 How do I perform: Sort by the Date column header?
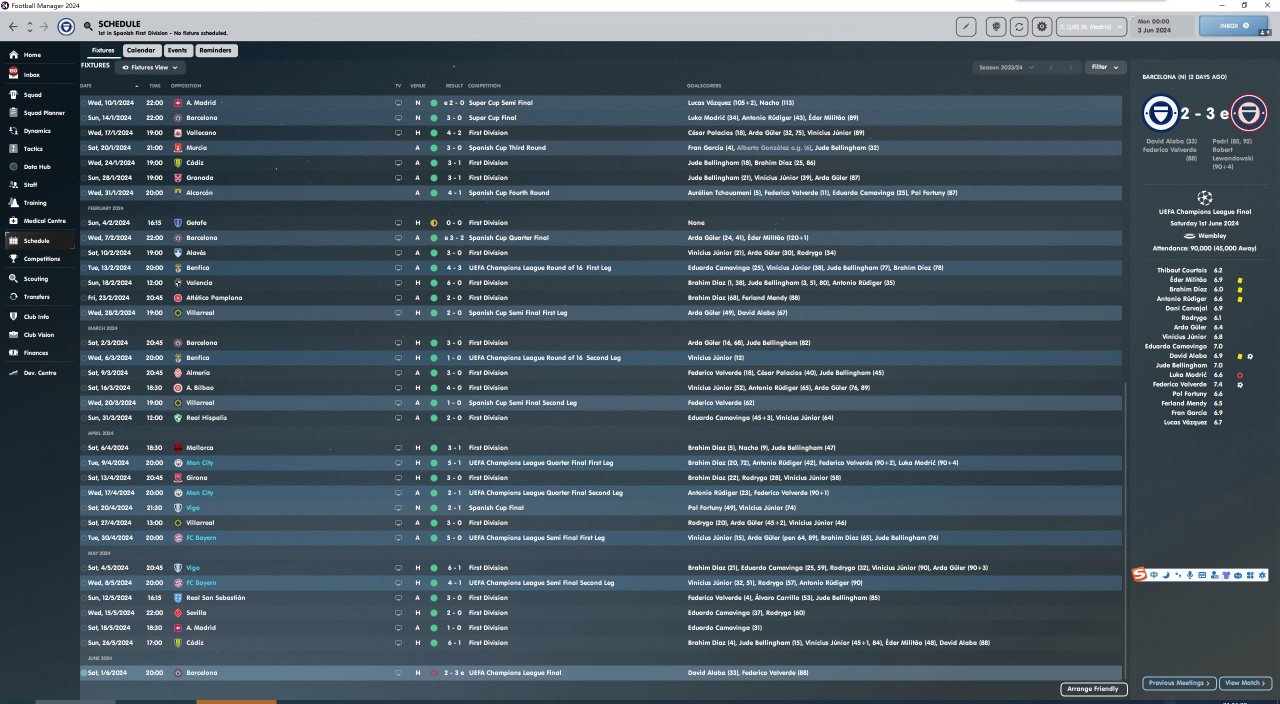tap(86, 86)
